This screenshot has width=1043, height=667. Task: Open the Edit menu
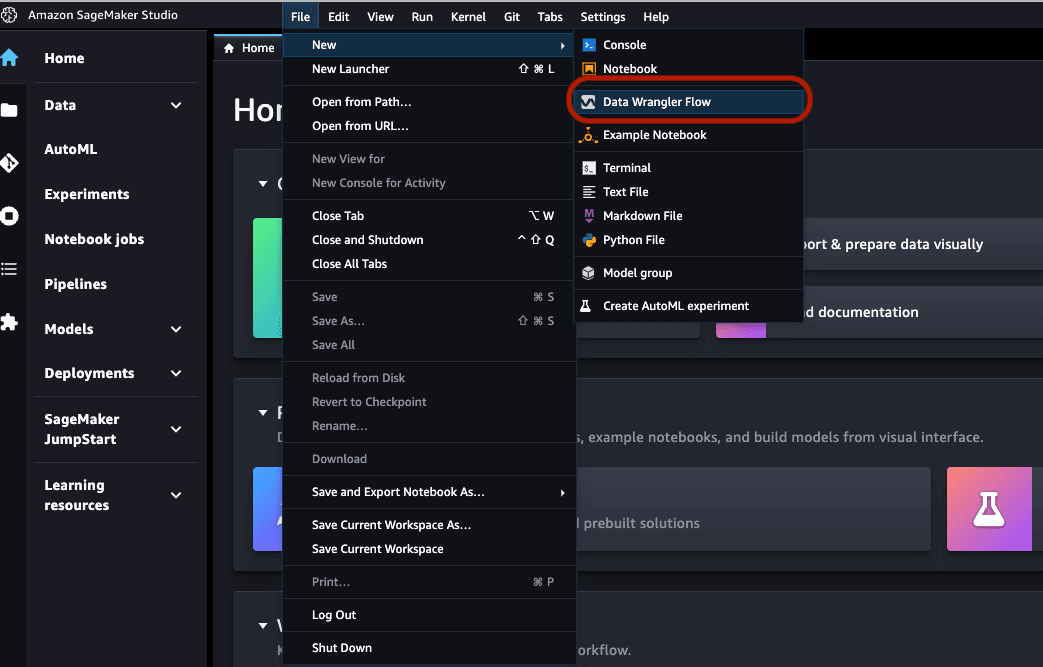[339, 17]
